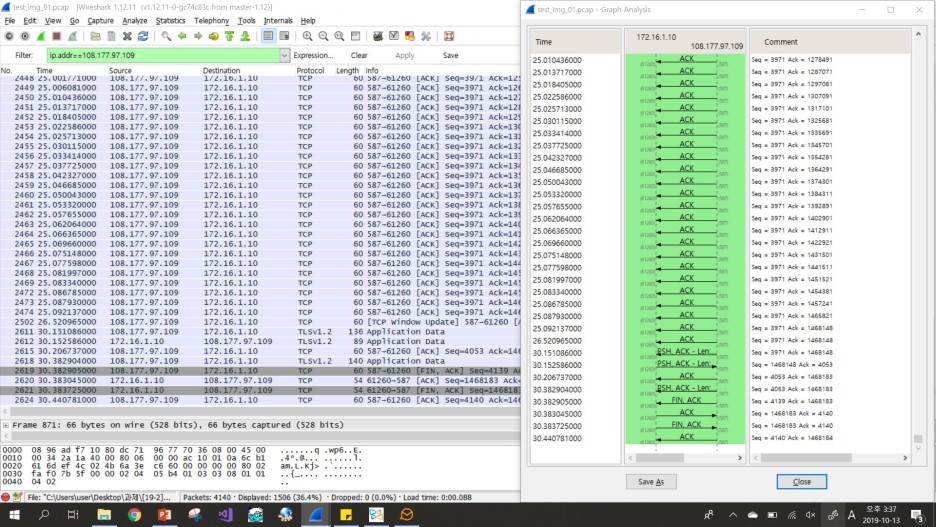
Task: Stop the running capture
Action: click(x=57, y=36)
